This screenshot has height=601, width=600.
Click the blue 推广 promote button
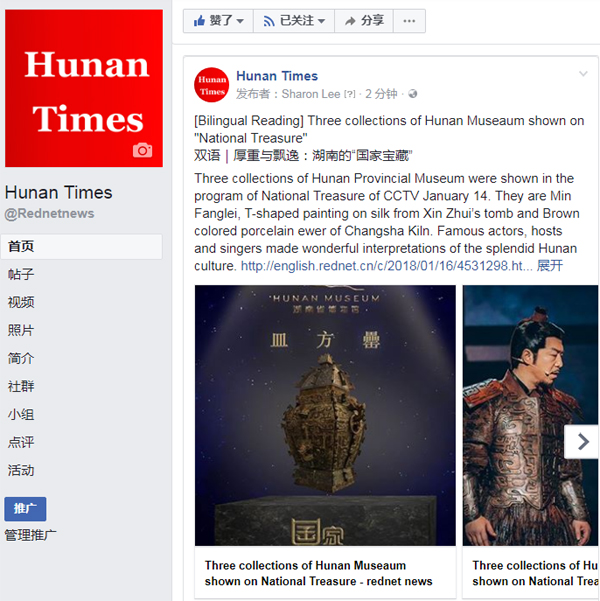[25, 509]
